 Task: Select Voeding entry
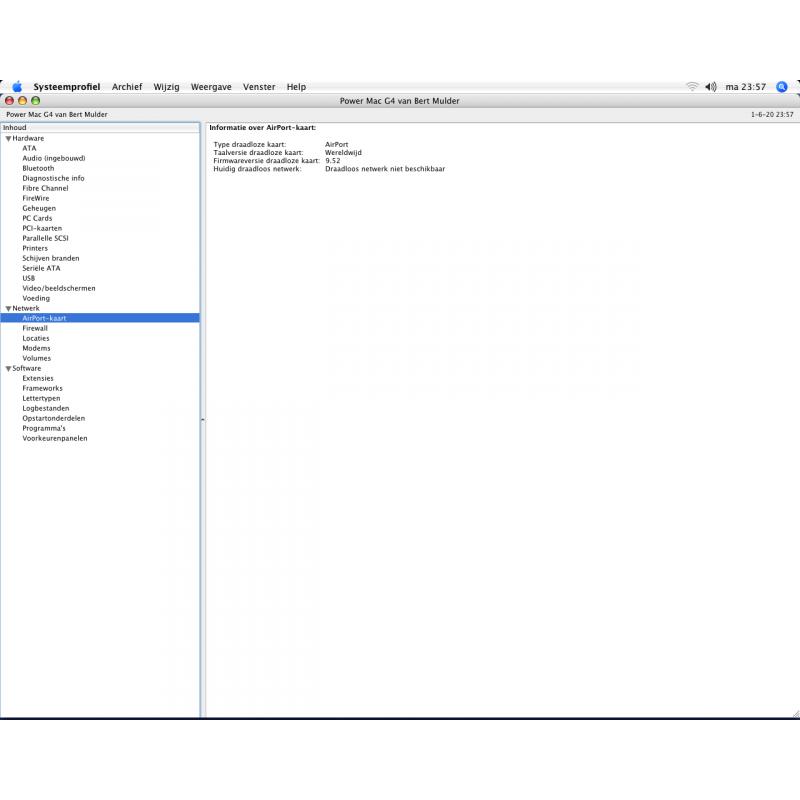tap(36, 298)
